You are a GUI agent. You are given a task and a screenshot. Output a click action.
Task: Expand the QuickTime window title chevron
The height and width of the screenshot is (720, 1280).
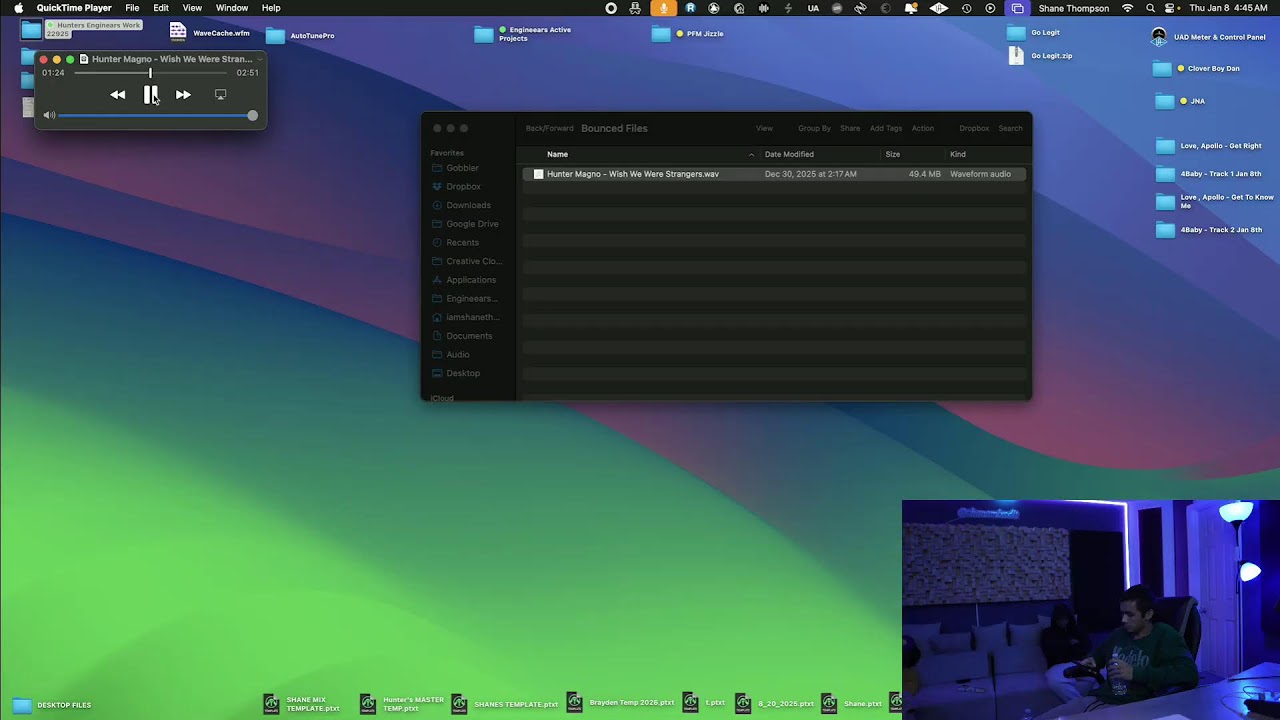point(259,59)
